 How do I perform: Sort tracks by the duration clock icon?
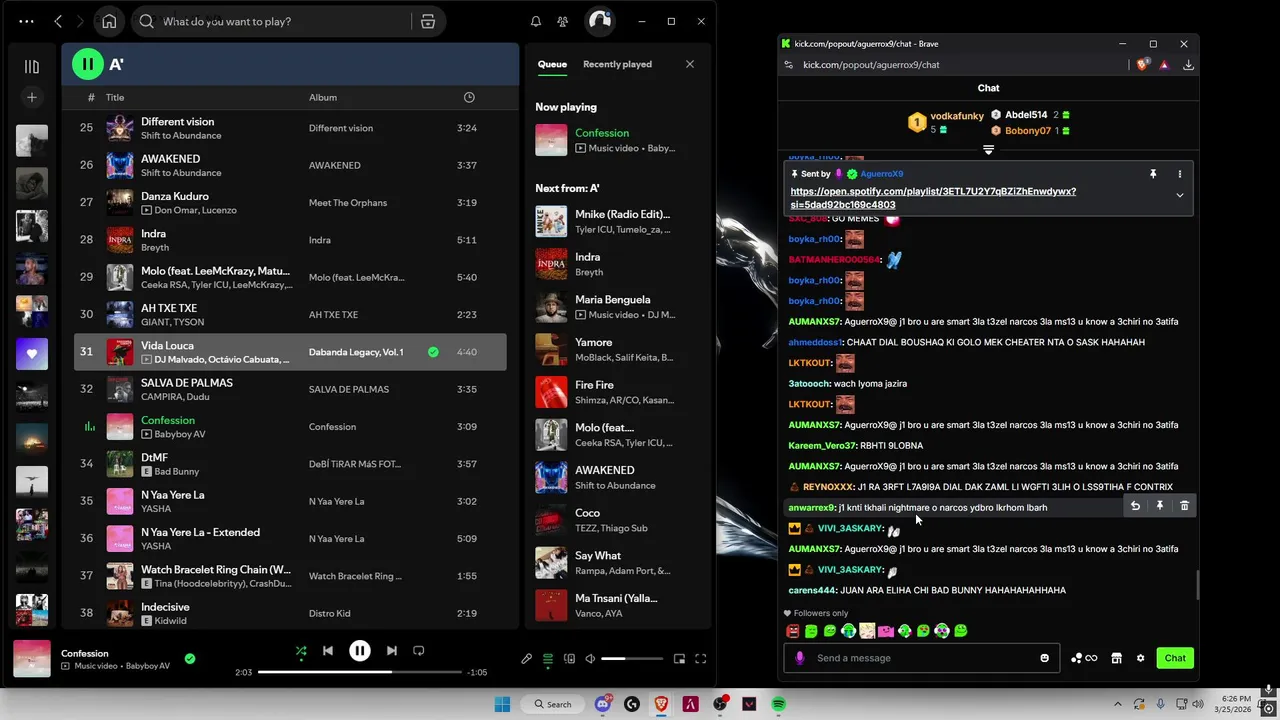click(469, 97)
